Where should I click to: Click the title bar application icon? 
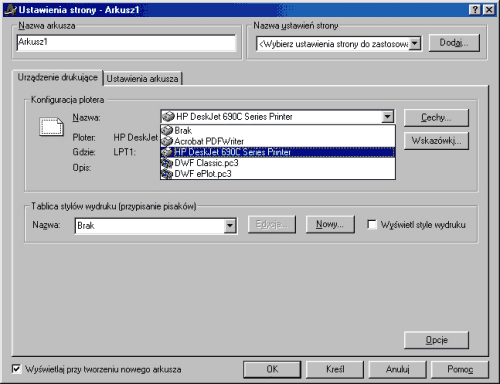(10, 10)
